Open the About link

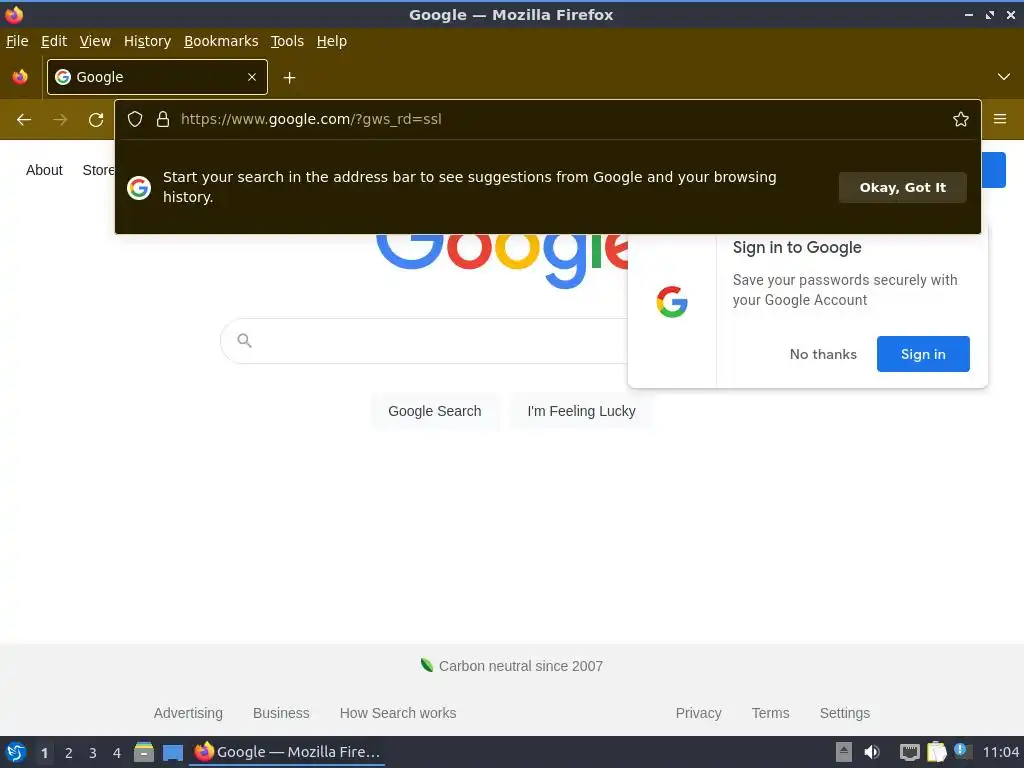click(x=44, y=170)
